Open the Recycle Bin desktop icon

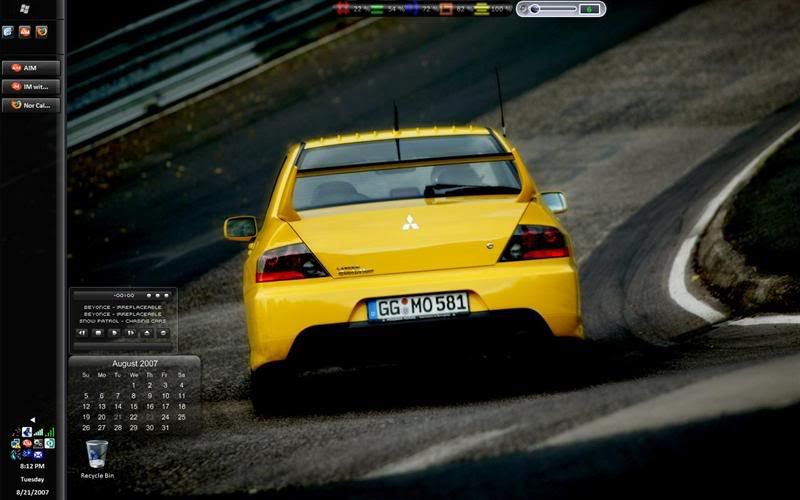(97, 459)
